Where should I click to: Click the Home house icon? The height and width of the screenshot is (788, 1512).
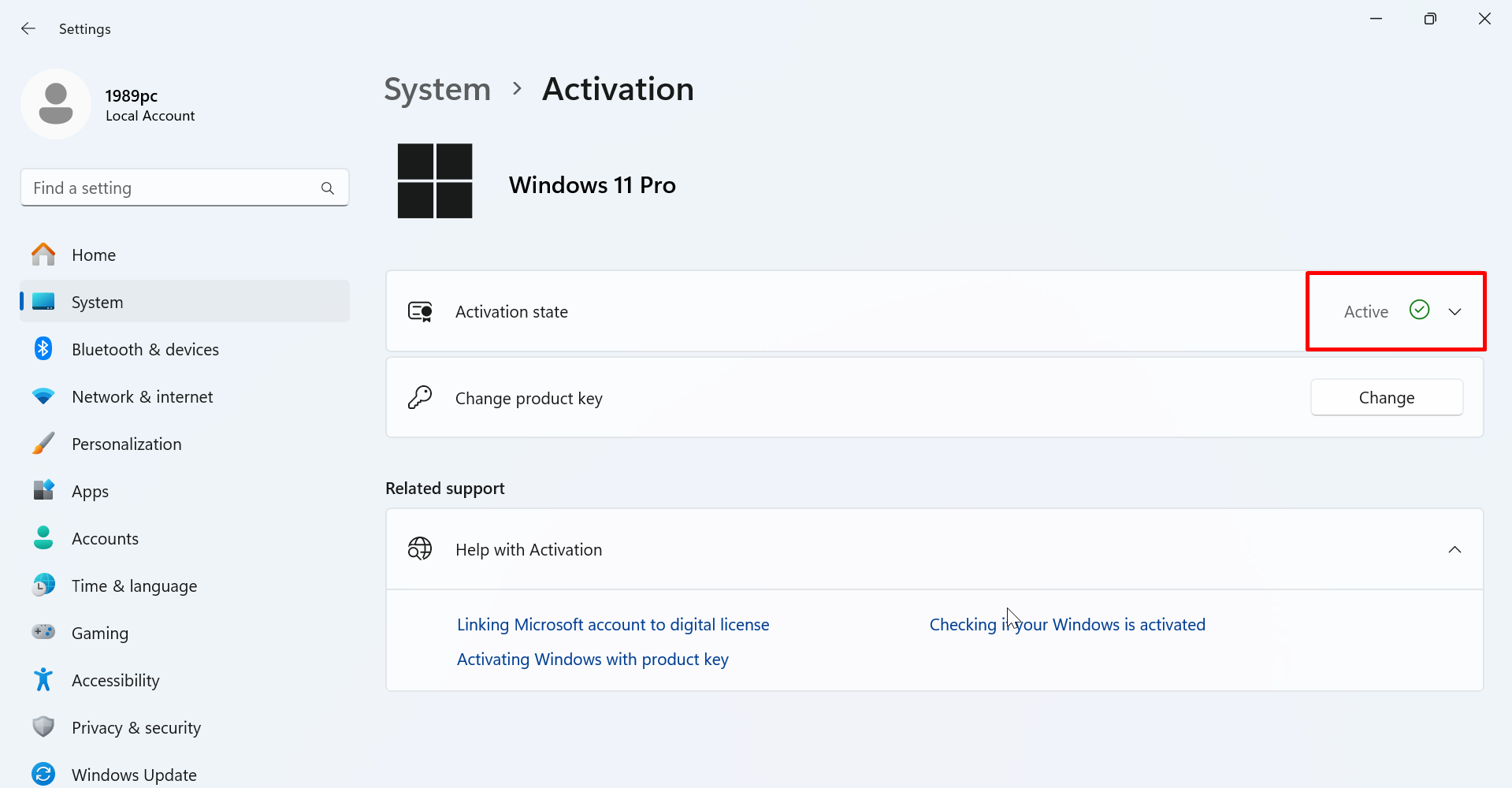(x=43, y=255)
